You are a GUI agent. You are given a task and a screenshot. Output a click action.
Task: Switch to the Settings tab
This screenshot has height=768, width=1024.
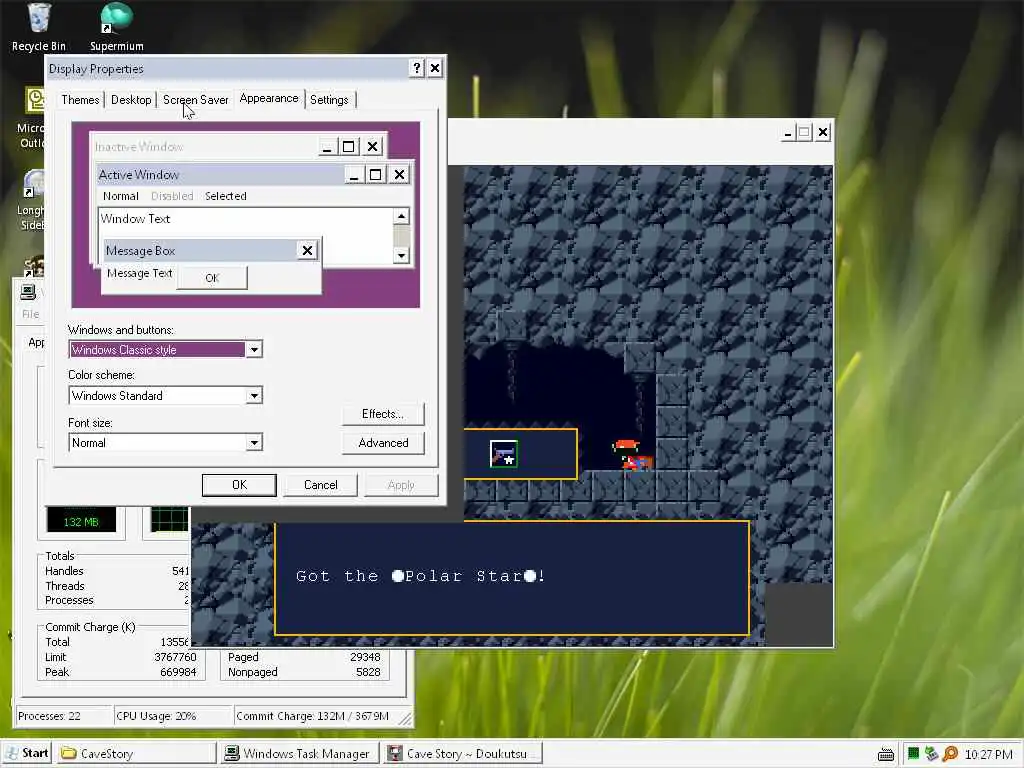pyautogui.click(x=329, y=100)
